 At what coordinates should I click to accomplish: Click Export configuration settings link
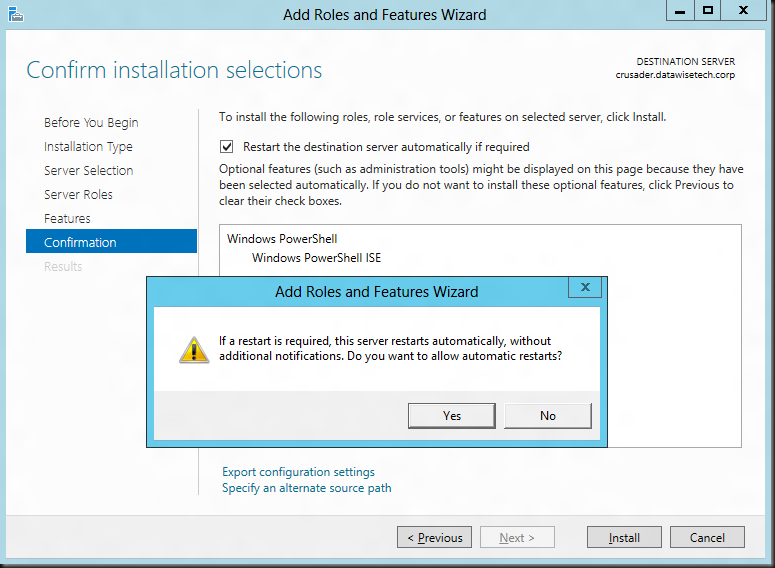(298, 472)
